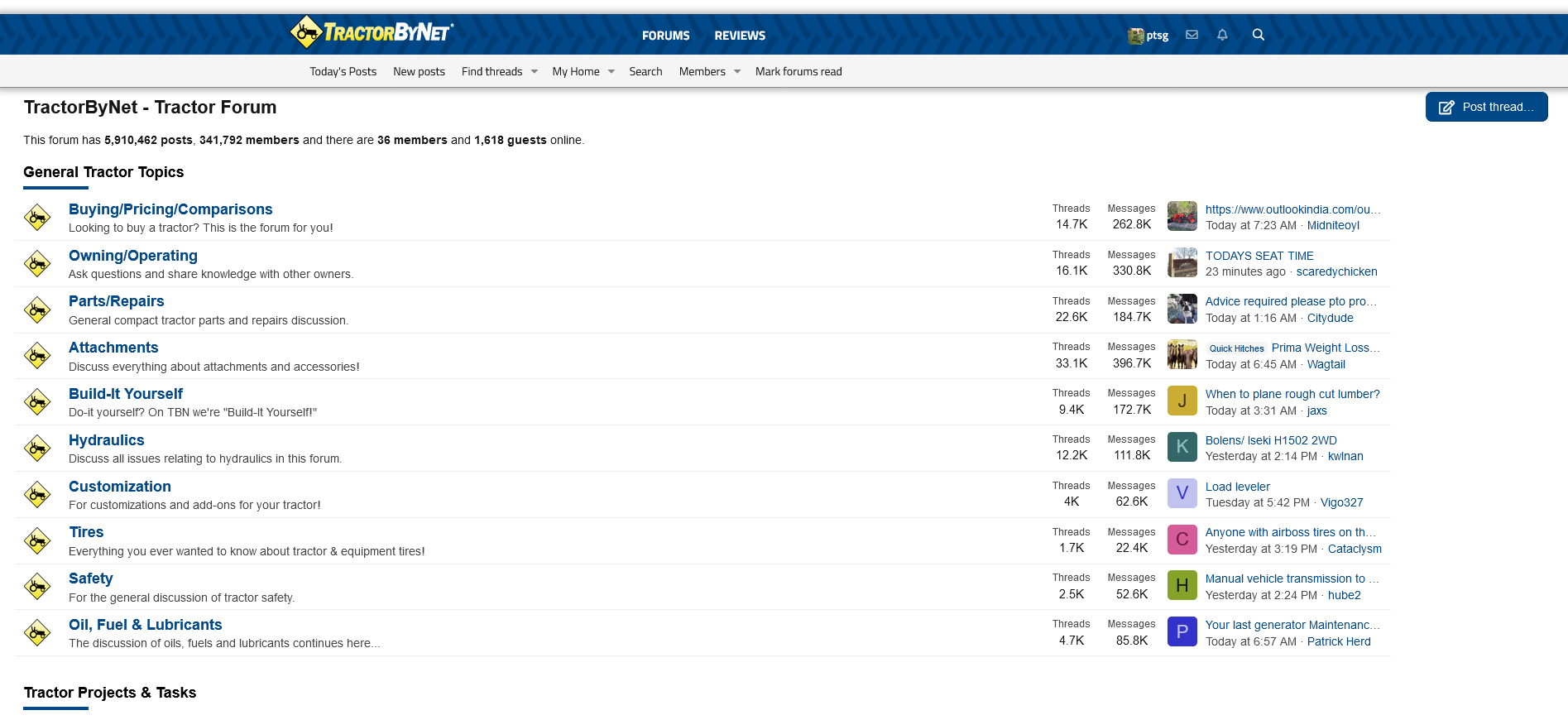The image size is (1568, 720).
Task: Click the lavender V avatar for Vigo327
Action: [1182, 493]
